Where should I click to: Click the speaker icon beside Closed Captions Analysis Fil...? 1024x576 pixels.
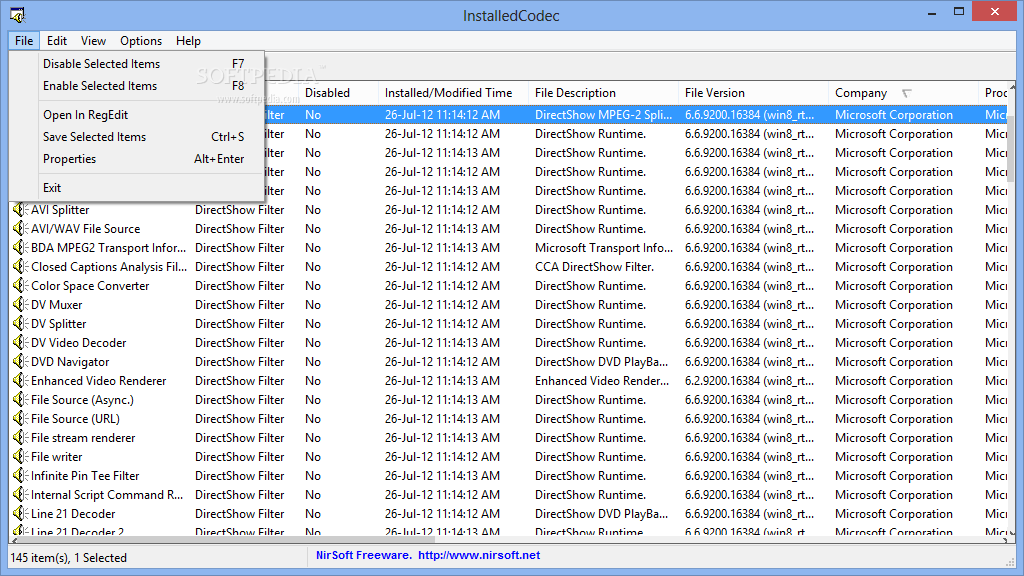point(20,266)
